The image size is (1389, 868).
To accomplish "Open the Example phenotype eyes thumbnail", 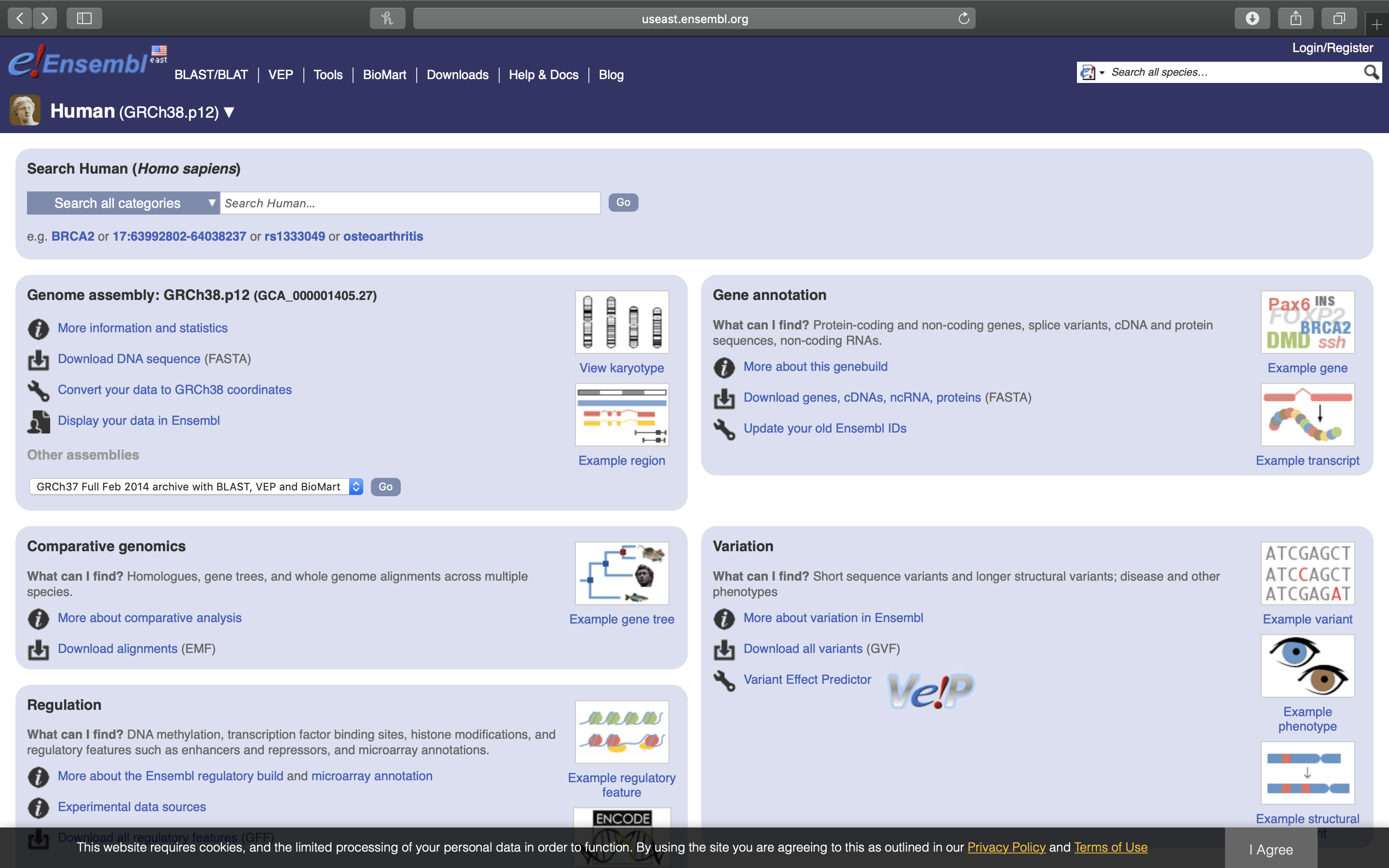I will 1307,666.
